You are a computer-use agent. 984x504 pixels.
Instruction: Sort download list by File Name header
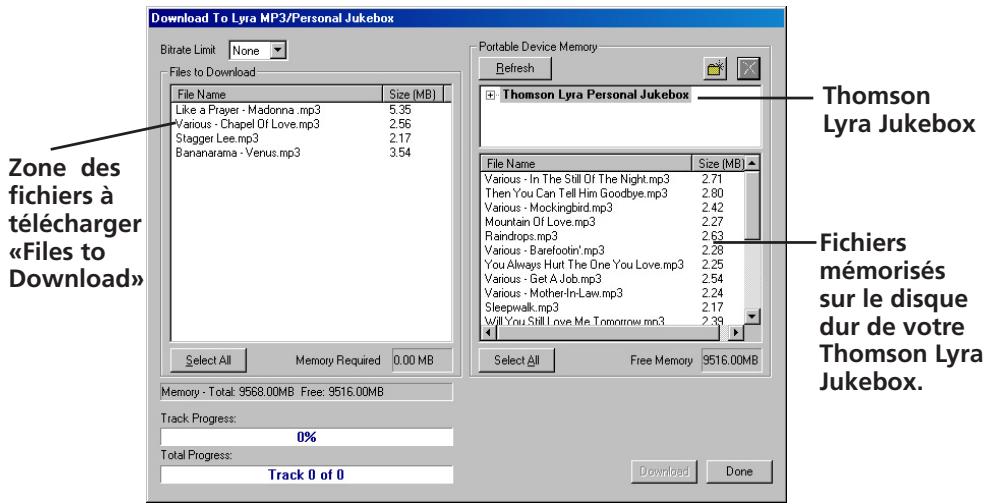pyautogui.click(x=277, y=95)
